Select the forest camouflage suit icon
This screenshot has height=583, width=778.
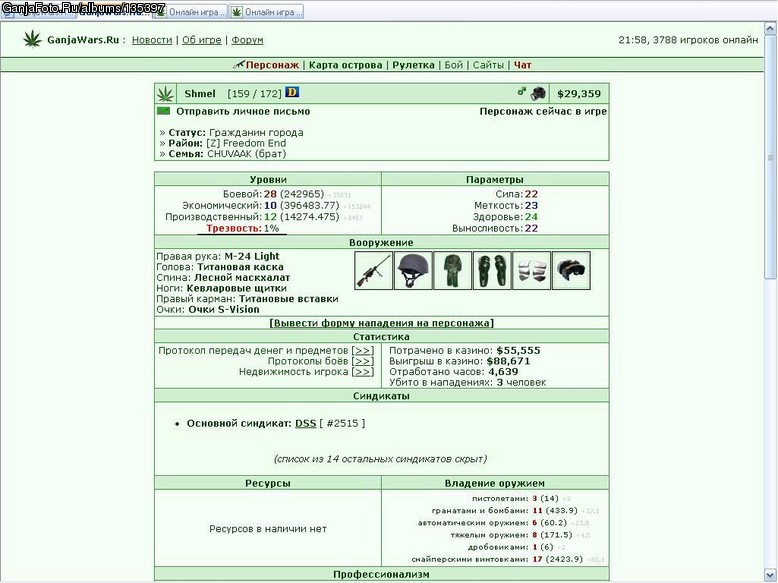[453, 270]
